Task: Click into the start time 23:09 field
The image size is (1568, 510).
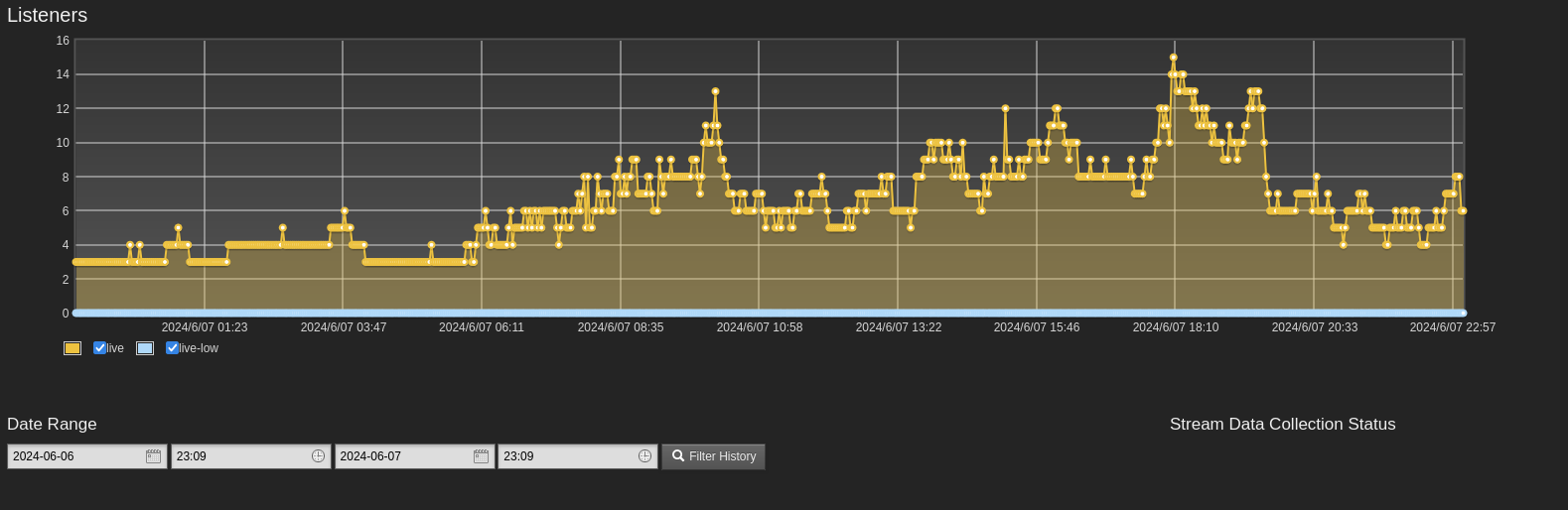Action: click(x=238, y=456)
